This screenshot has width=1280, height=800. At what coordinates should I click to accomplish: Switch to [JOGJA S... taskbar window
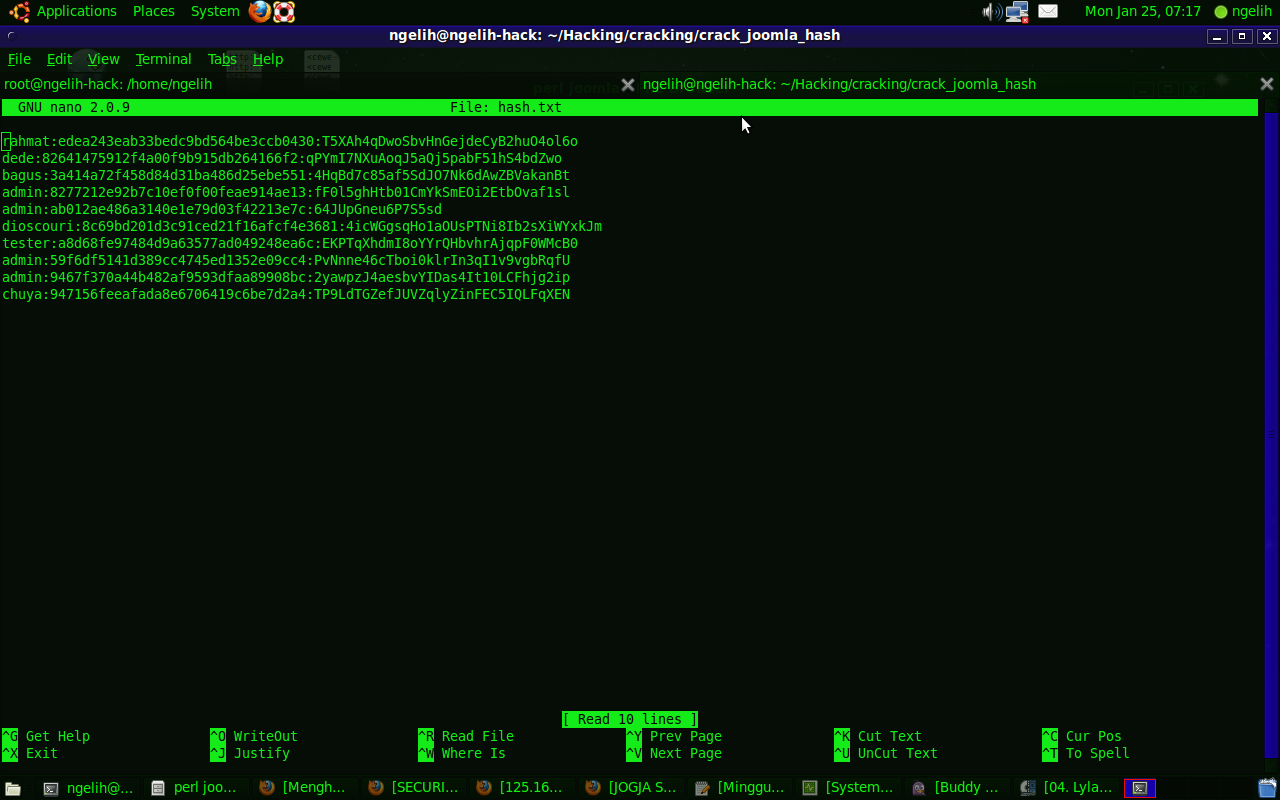[x=630, y=788]
